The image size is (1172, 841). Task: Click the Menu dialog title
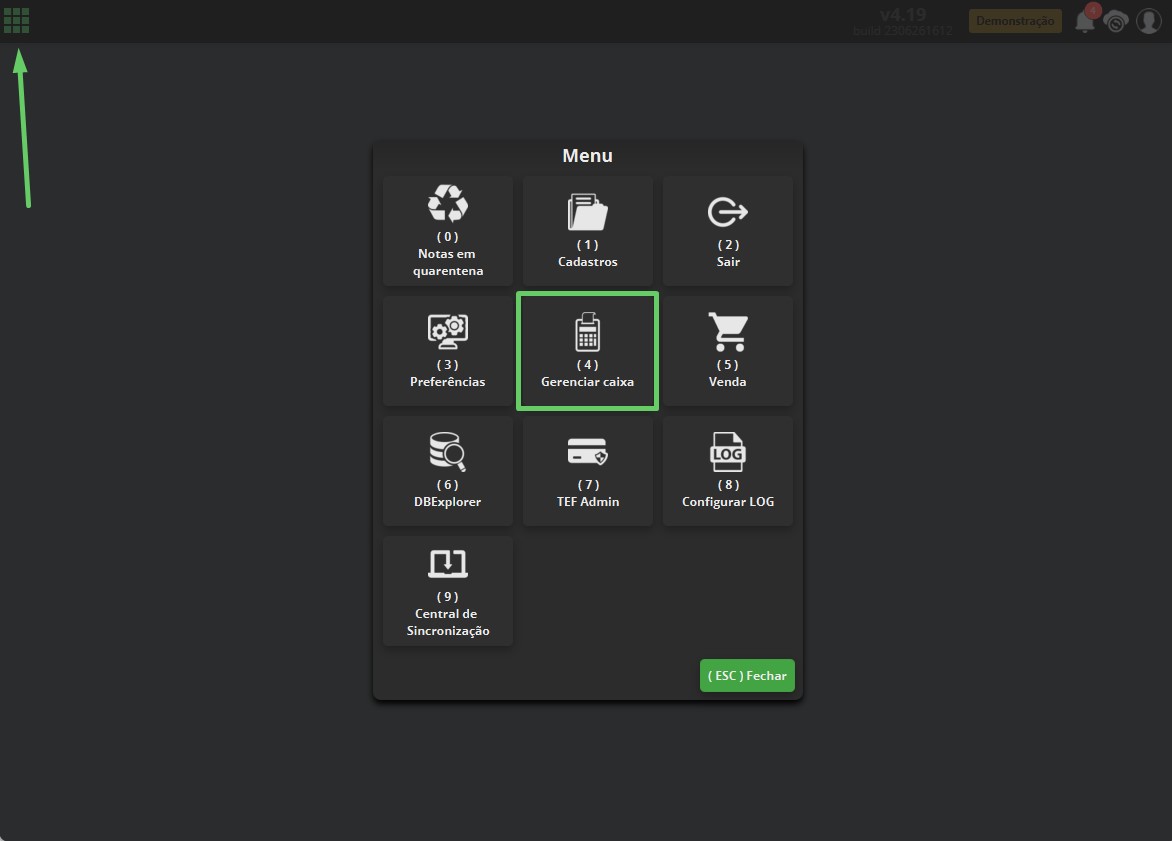[587, 155]
